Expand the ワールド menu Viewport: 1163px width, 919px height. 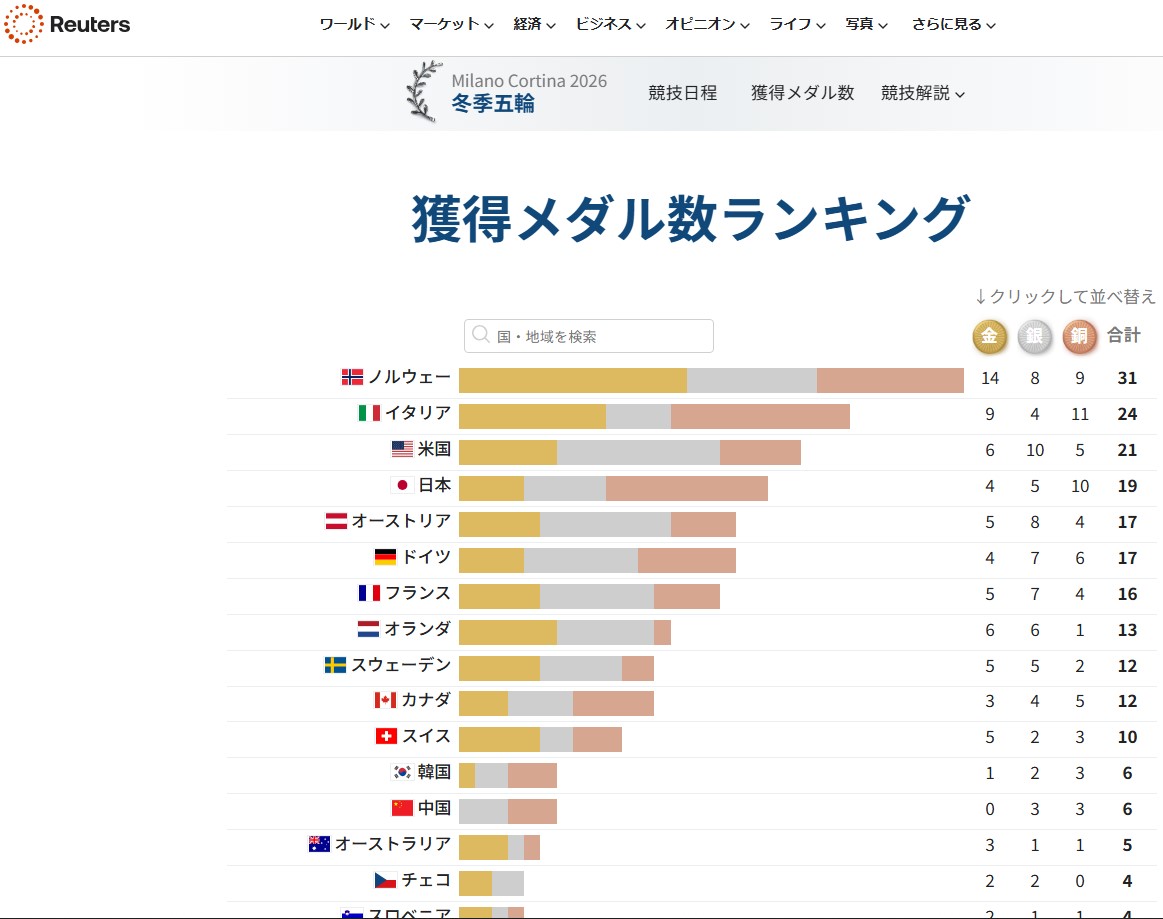354,24
